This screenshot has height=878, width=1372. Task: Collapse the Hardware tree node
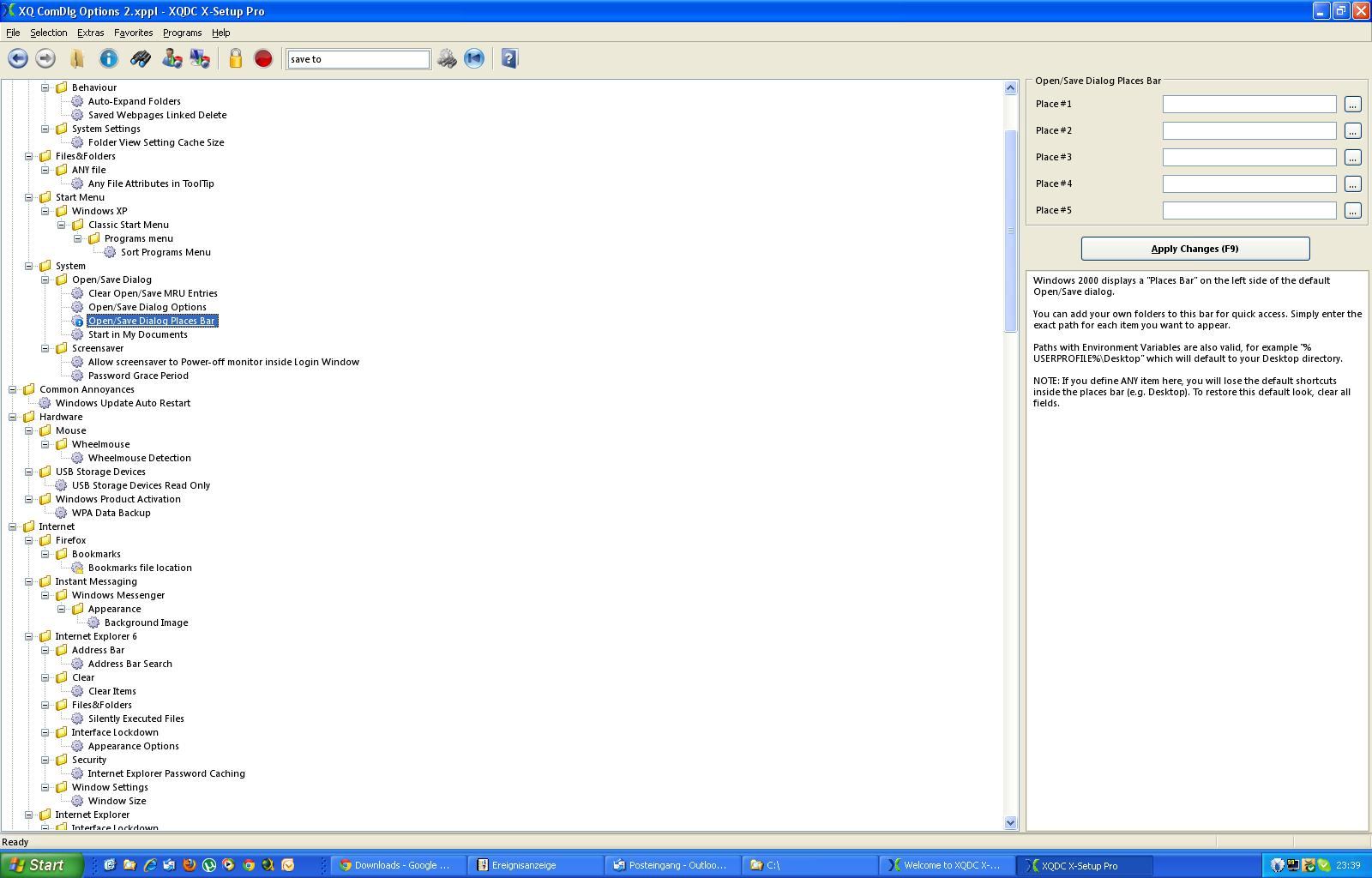tap(13, 417)
